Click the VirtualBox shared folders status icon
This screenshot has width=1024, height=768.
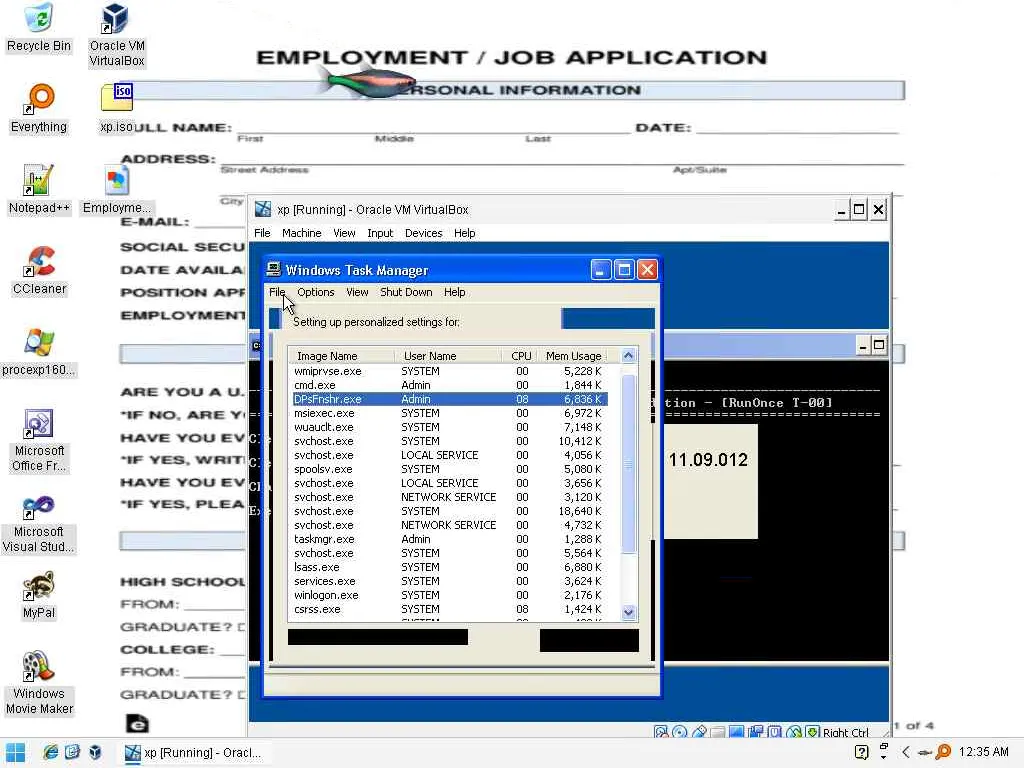point(717,732)
